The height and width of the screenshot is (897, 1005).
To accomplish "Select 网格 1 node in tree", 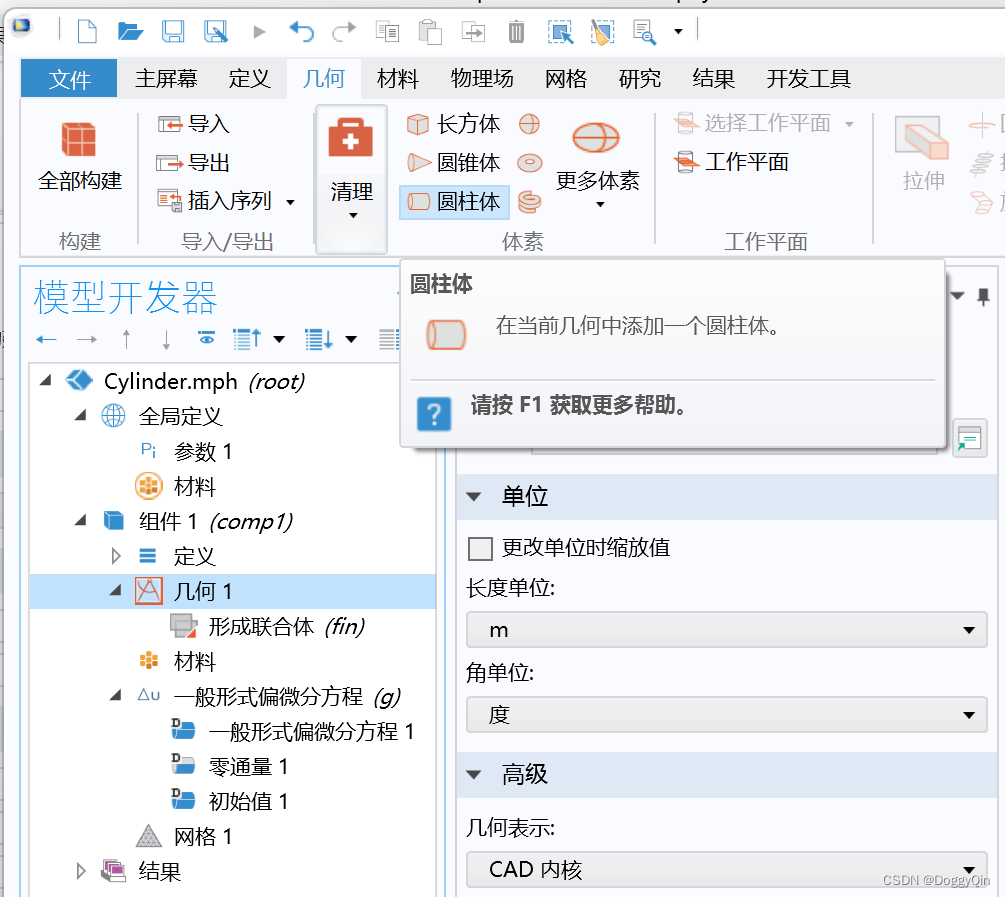I will pyautogui.click(x=203, y=836).
